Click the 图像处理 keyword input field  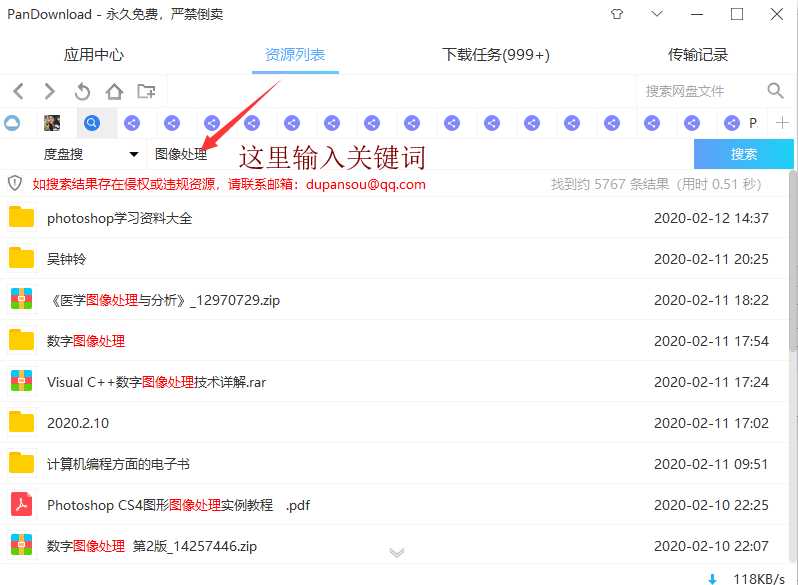tap(420, 154)
